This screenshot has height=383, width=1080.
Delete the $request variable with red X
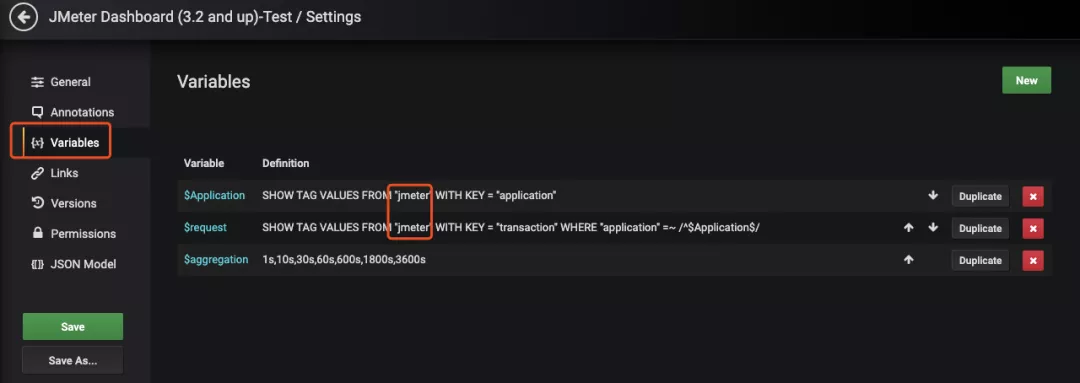pos(1032,228)
